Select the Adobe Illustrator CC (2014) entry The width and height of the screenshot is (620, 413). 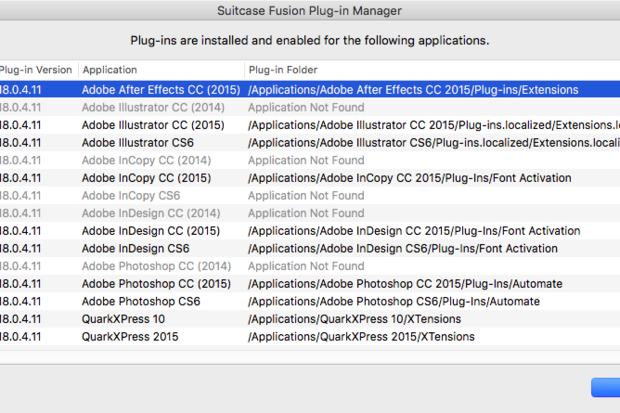[153, 108]
